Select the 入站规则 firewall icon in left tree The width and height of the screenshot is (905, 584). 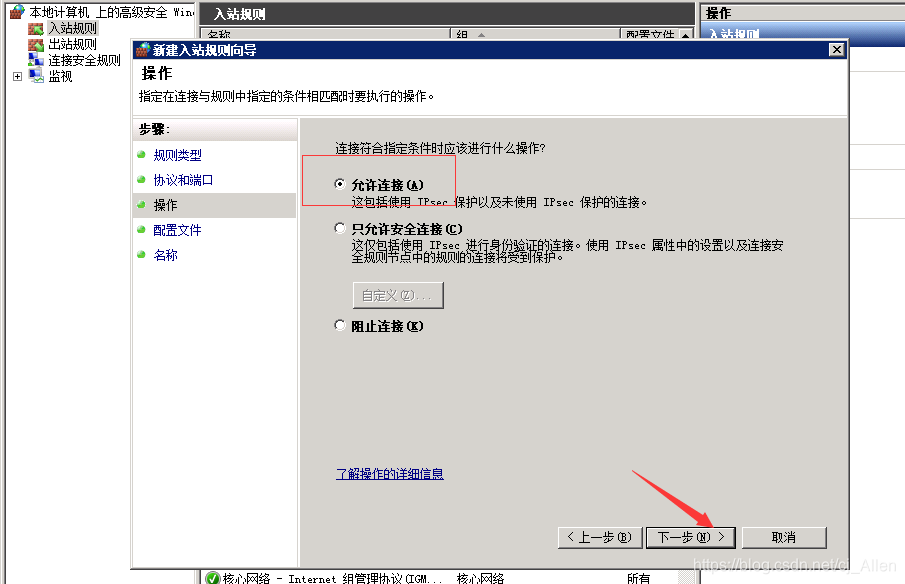[35, 27]
